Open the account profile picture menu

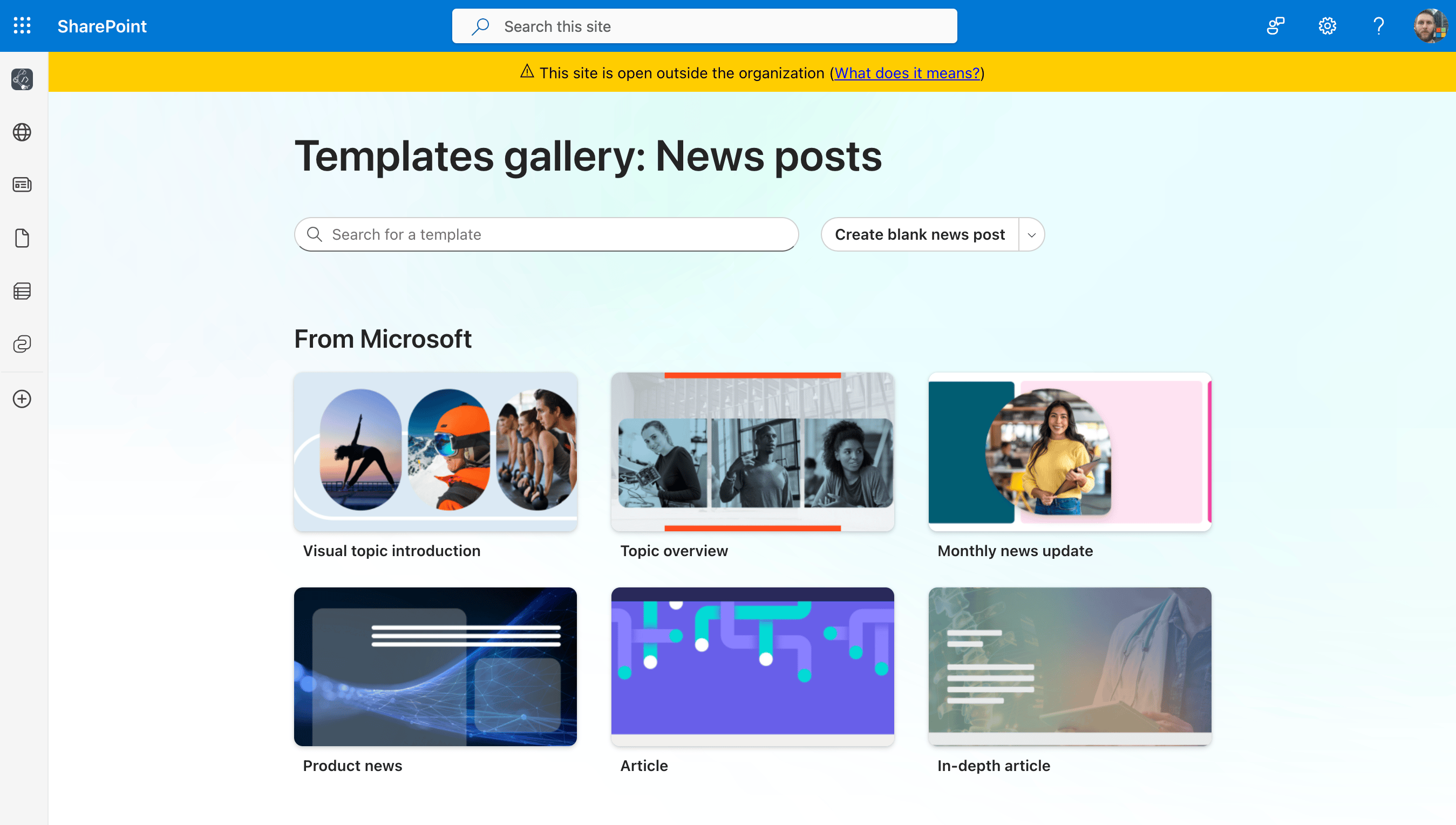[1431, 25]
